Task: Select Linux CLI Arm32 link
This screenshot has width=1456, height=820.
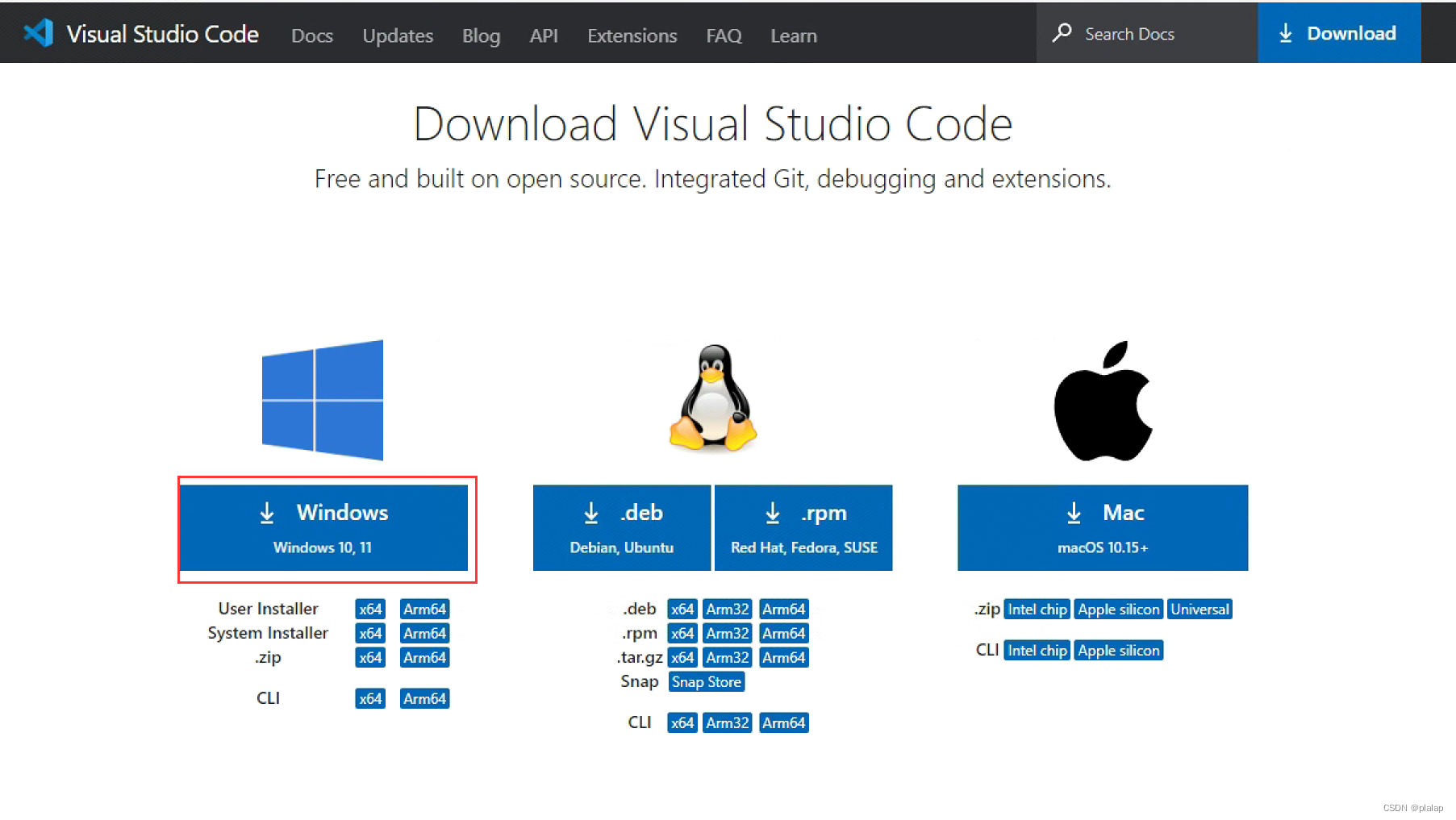Action: 728,722
